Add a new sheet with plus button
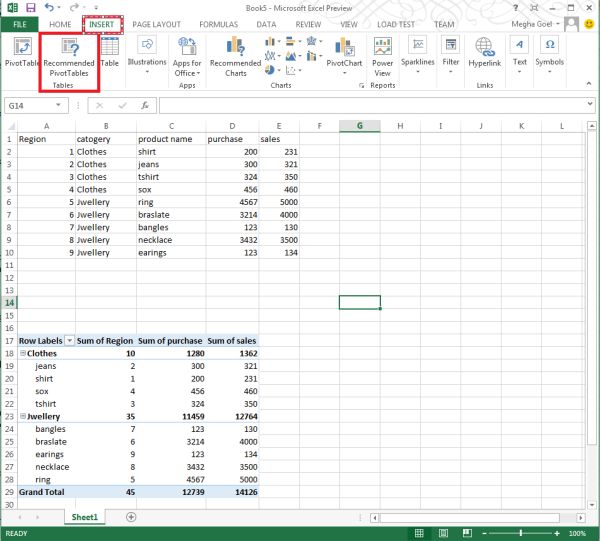Screen dimensions: 600x541 point(131,516)
